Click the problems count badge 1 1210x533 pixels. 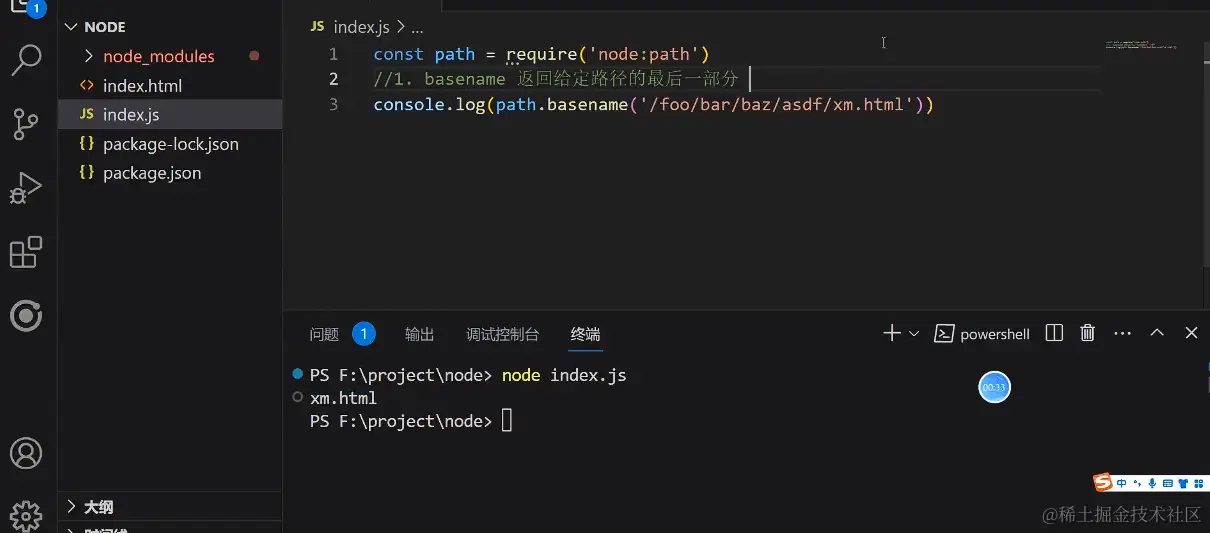pos(364,334)
